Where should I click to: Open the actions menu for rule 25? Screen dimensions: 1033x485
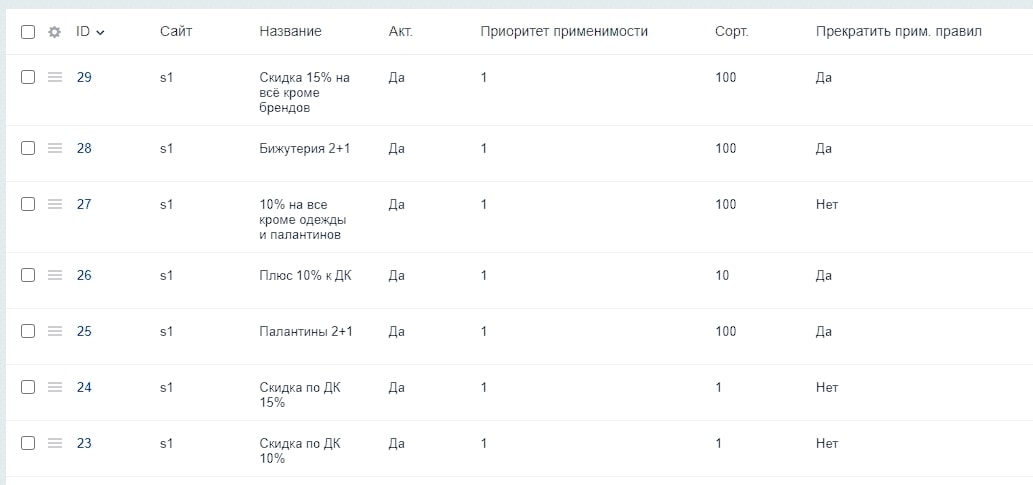click(55, 331)
